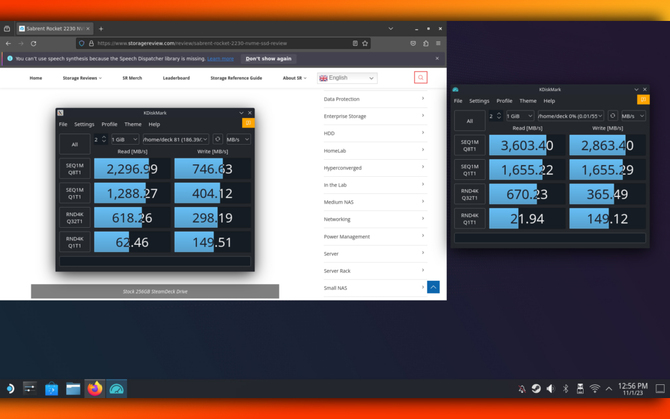The width and height of the screenshot is (670, 419).
Task: Open the Hyperconverged category row
Action: (x=374, y=167)
